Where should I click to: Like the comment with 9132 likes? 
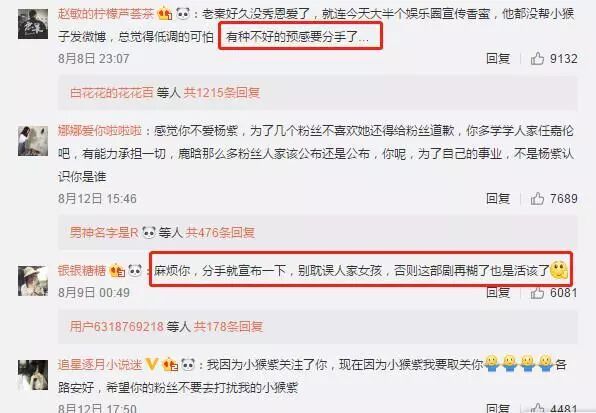pyautogui.click(x=537, y=59)
